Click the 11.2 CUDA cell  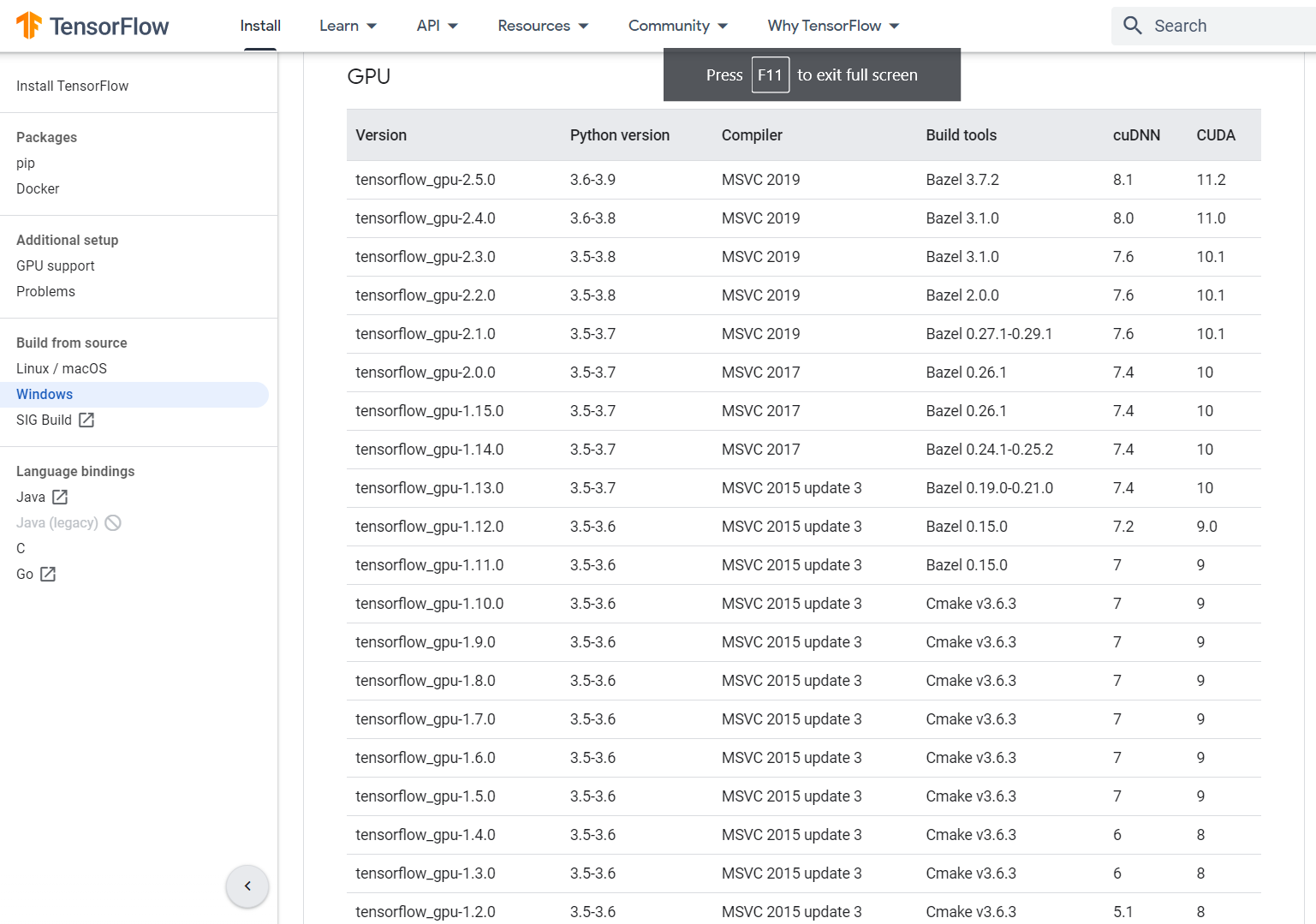click(1211, 180)
